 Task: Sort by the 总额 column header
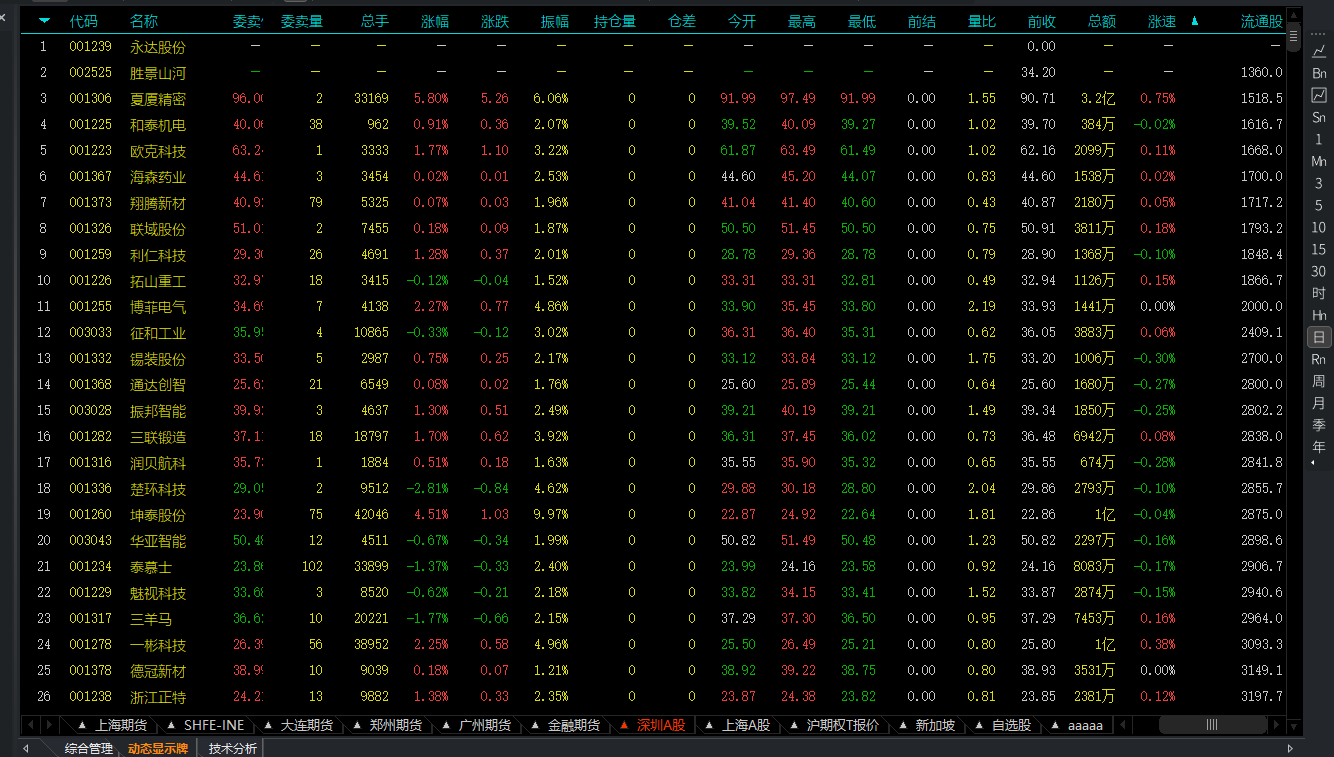[x=1101, y=21]
